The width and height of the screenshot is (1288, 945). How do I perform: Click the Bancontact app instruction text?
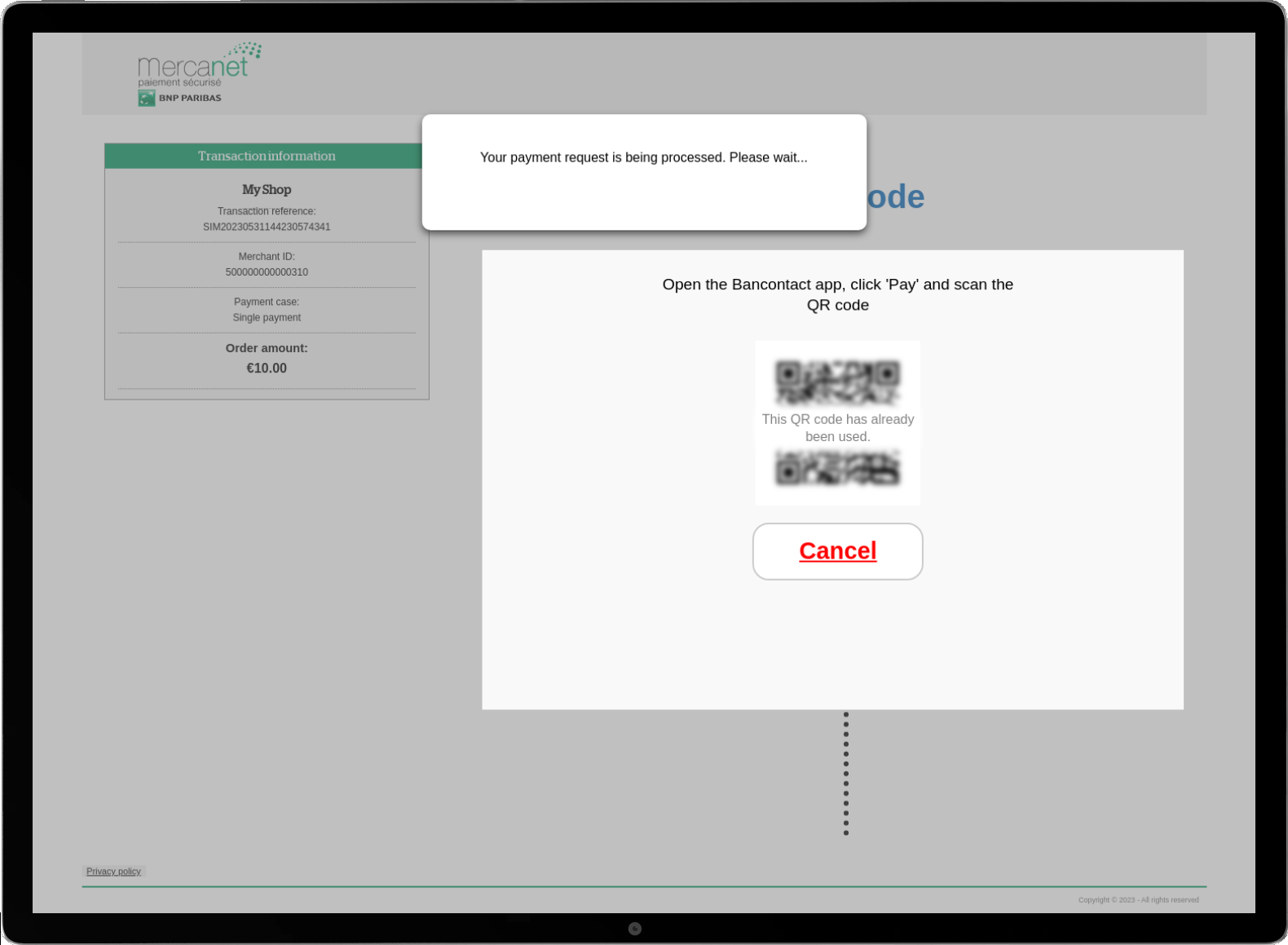pos(837,294)
